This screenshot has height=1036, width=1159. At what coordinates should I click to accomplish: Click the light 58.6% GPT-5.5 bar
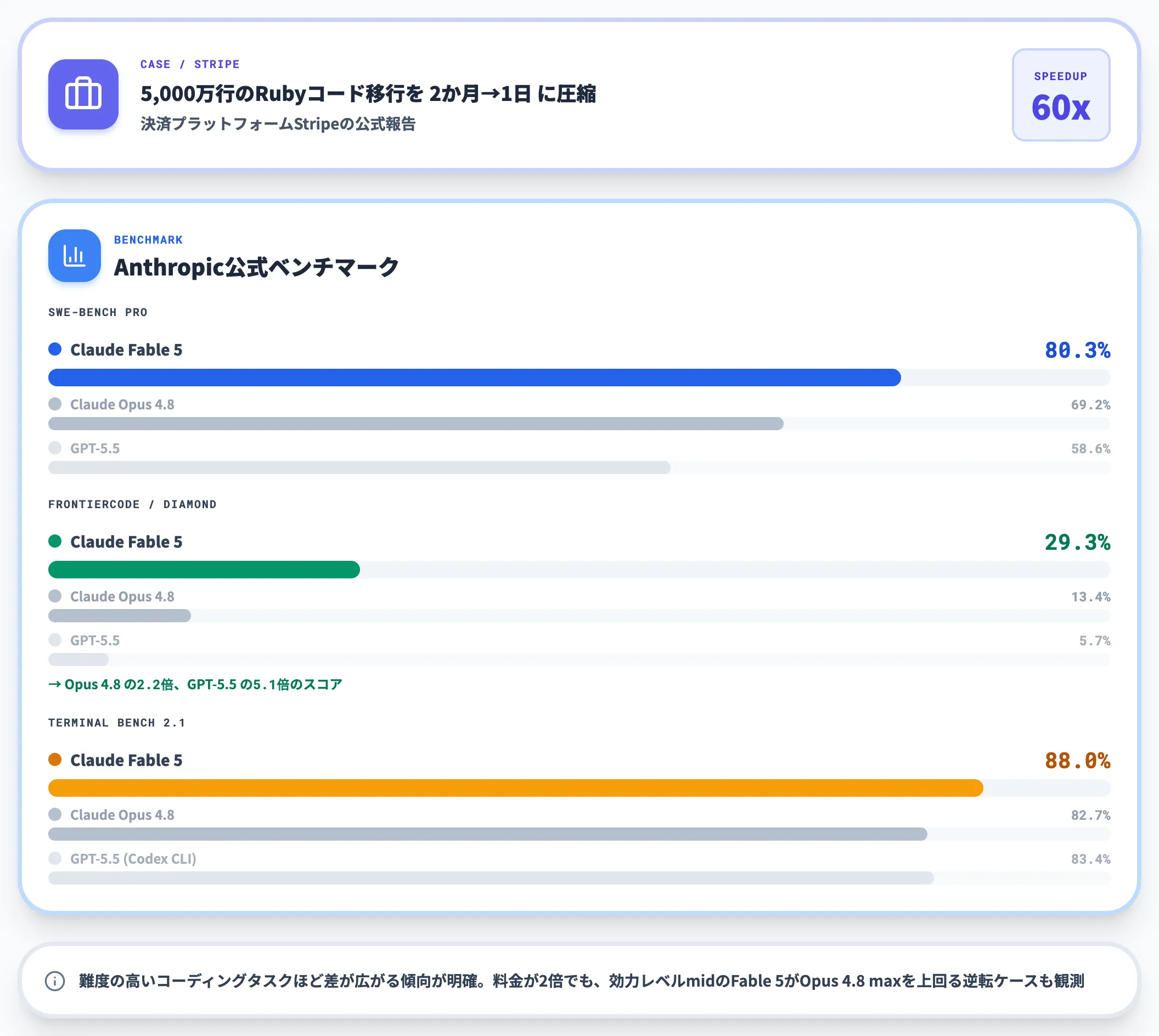coord(359,468)
